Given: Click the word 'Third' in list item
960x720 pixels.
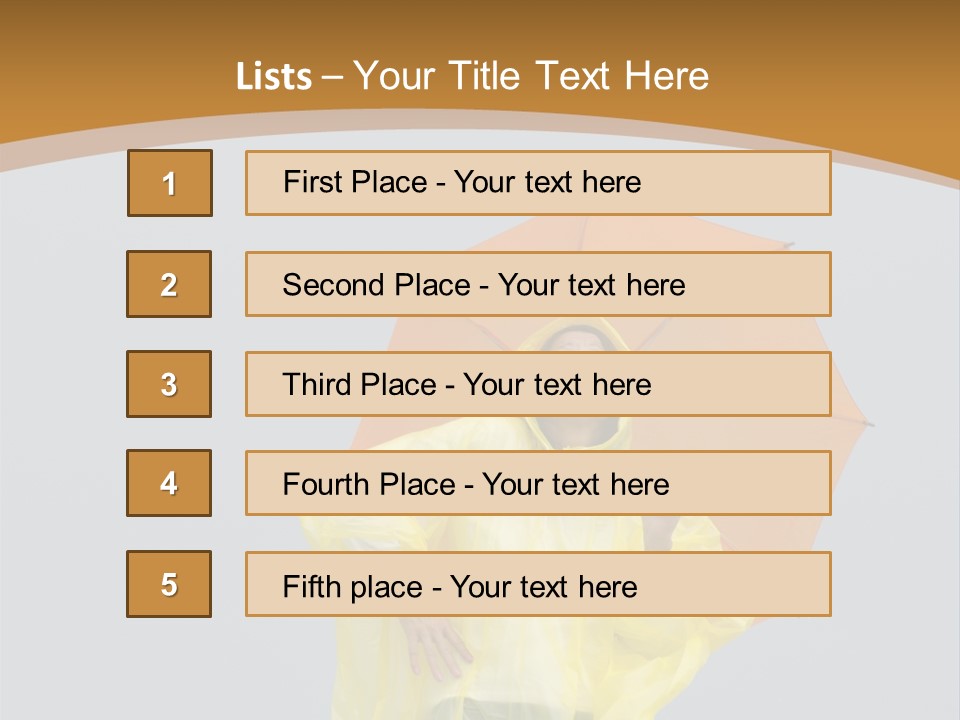Looking at the screenshot, I should pyautogui.click(x=316, y=384).
